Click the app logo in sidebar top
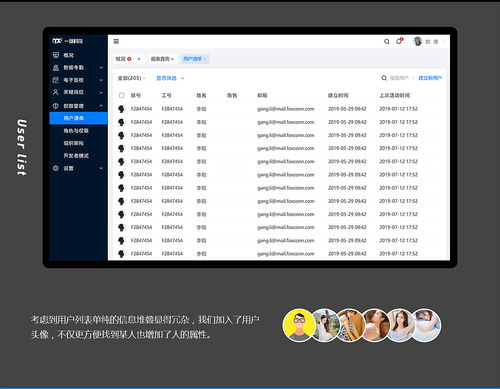Screen dimensions: 500x389 click(67, 41)
